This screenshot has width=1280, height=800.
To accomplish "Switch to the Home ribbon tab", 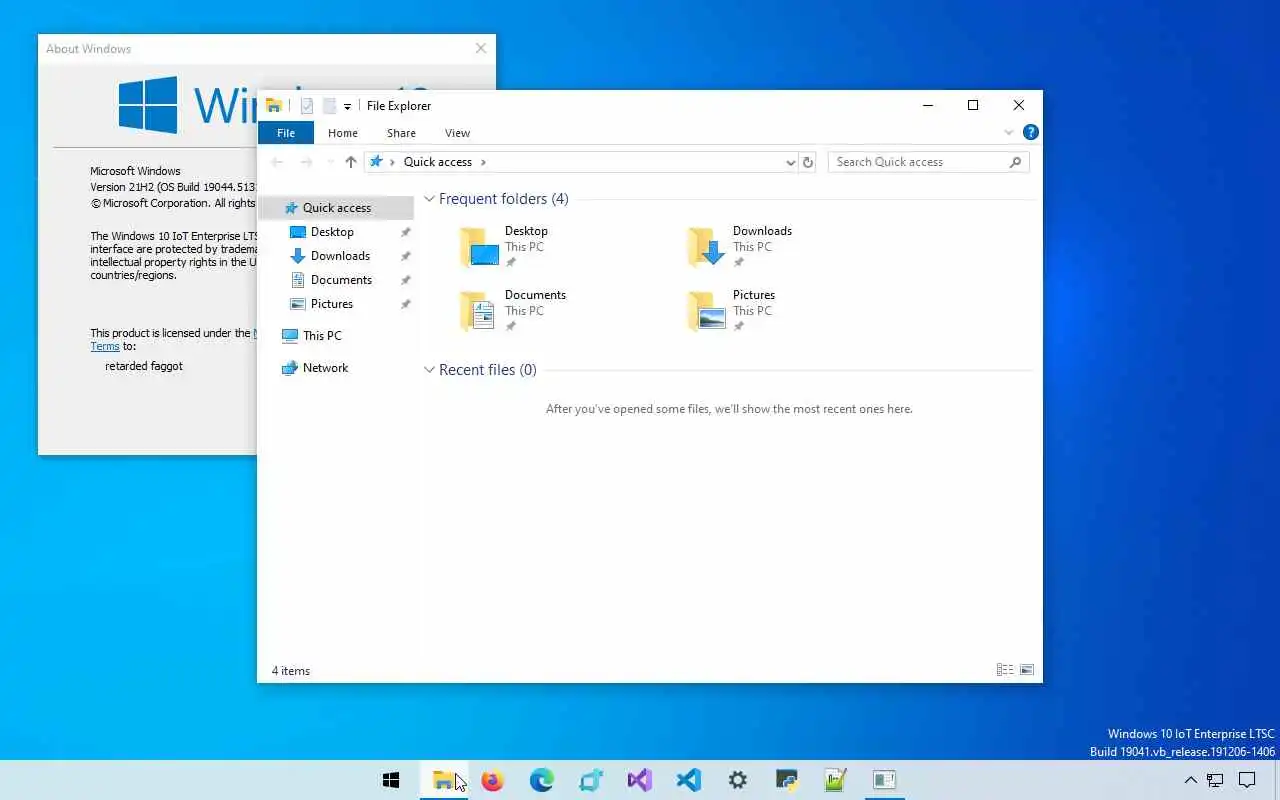I will (343, 133).
